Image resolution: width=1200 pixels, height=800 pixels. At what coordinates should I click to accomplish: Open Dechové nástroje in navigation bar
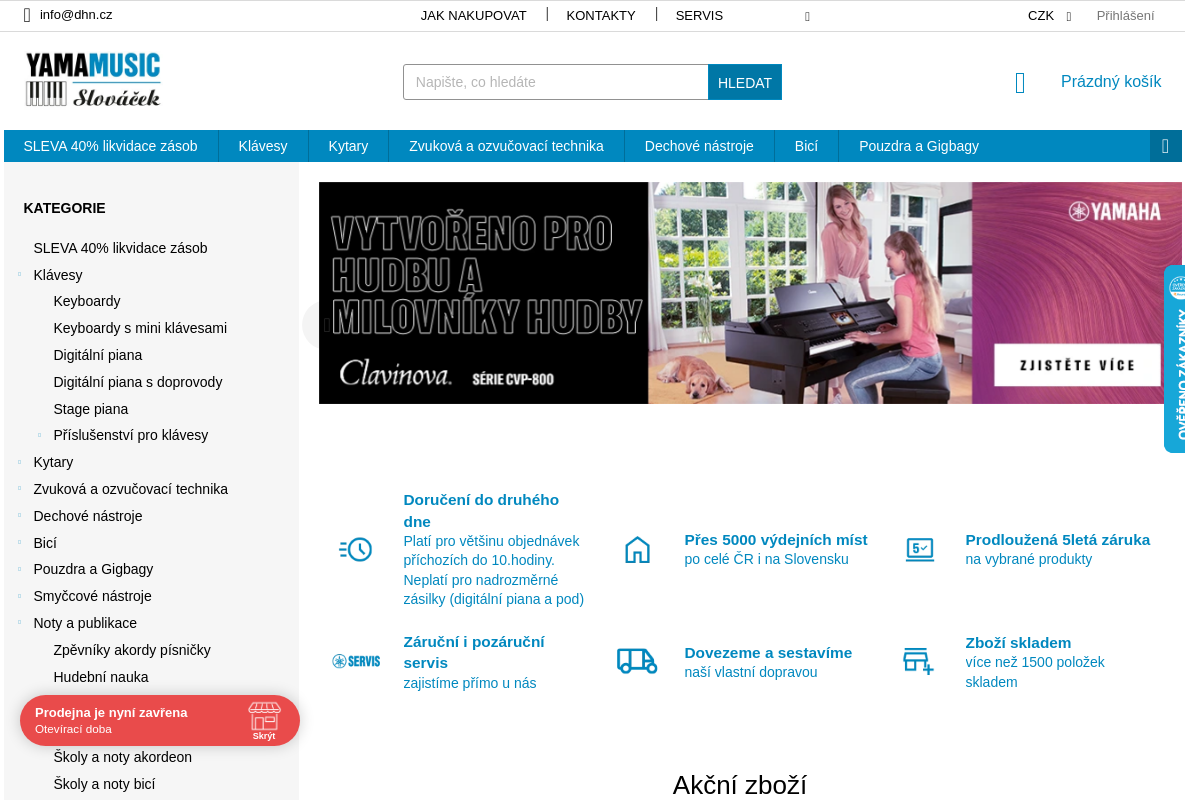[699, 146]
